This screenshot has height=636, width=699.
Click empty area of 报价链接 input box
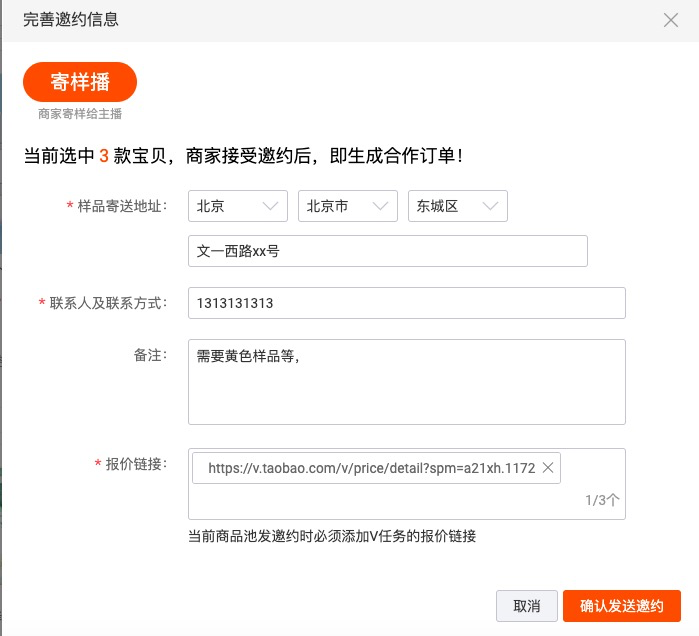point(400,500)
